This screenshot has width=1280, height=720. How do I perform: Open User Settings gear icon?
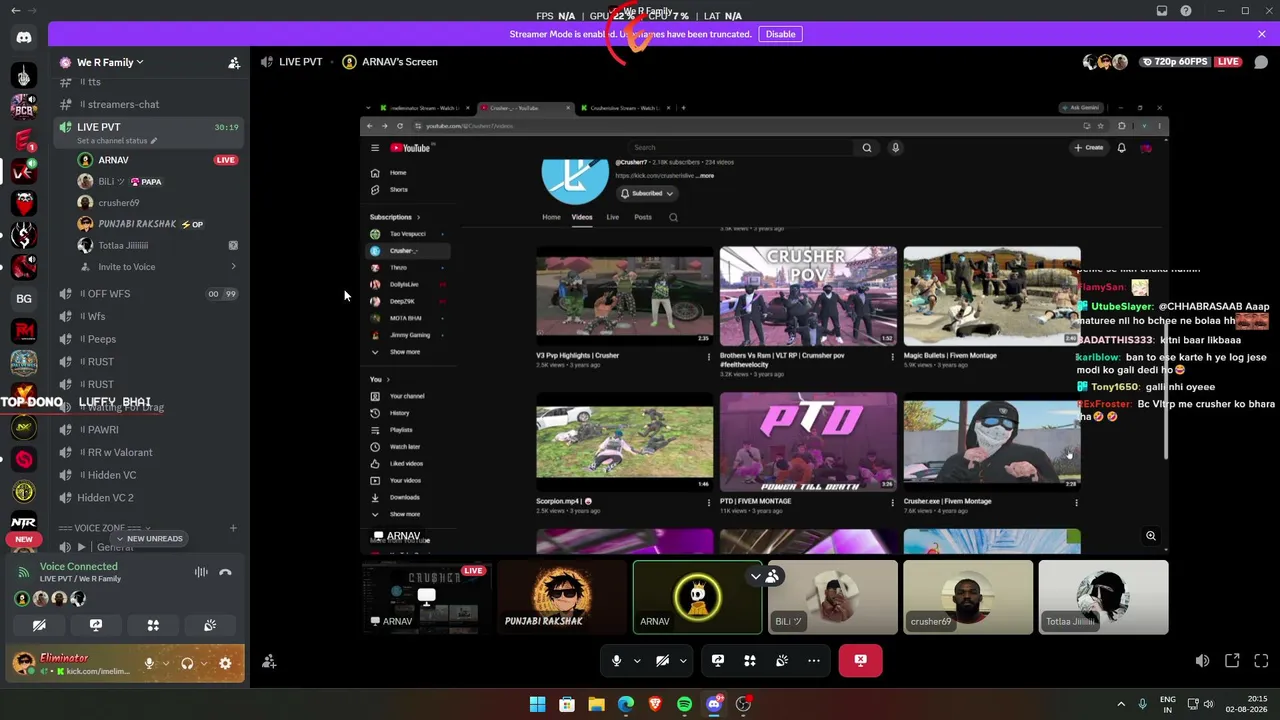225,663
